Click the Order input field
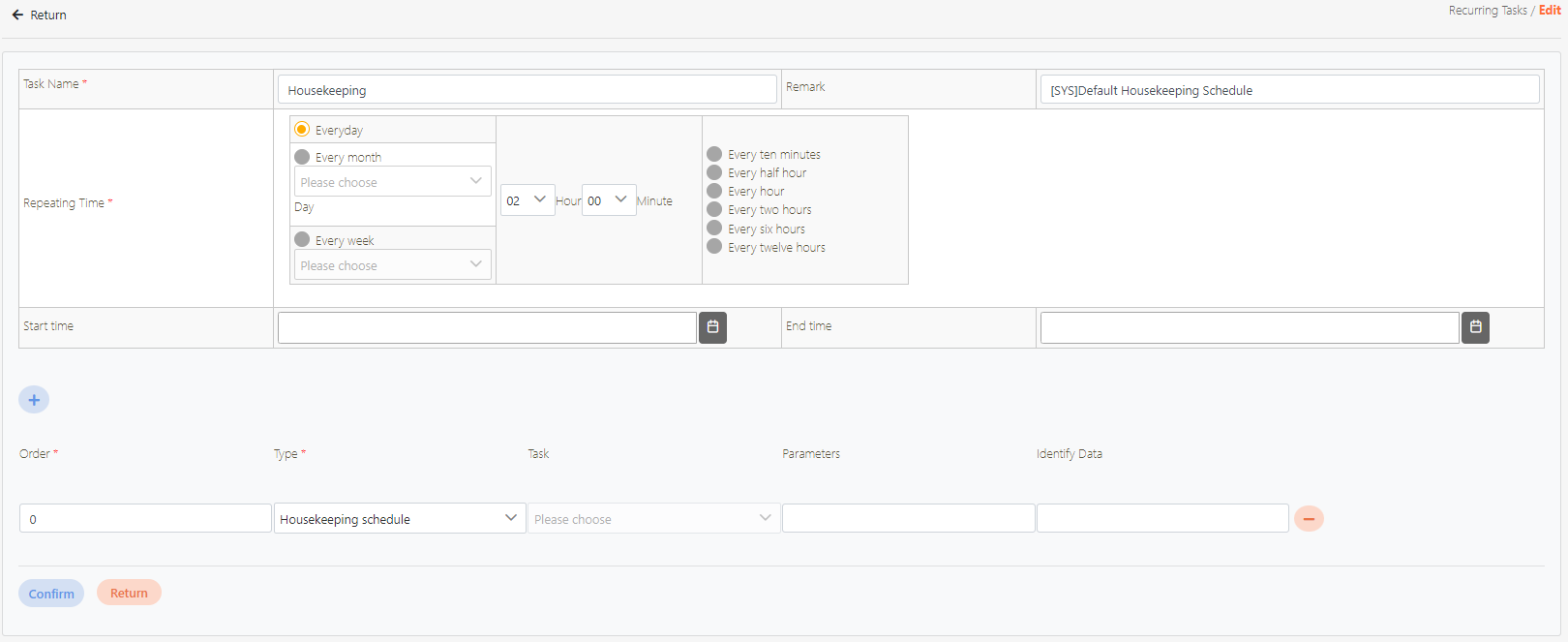Image resolution: width=1568 pixels, height=642 pixels. [145, 519]
